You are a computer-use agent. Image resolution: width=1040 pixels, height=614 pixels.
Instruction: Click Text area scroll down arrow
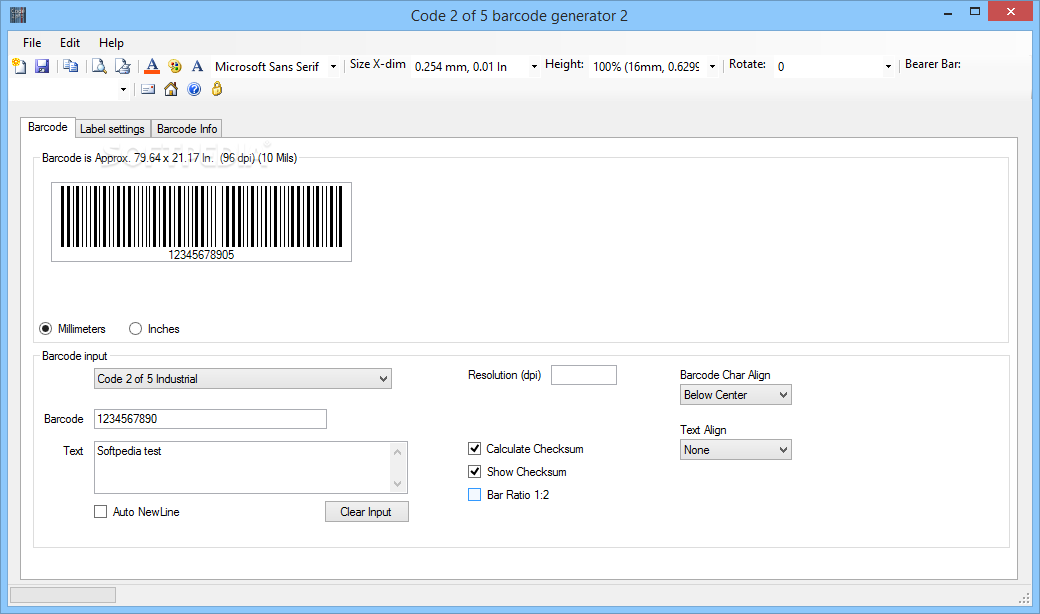coord(398,483)
